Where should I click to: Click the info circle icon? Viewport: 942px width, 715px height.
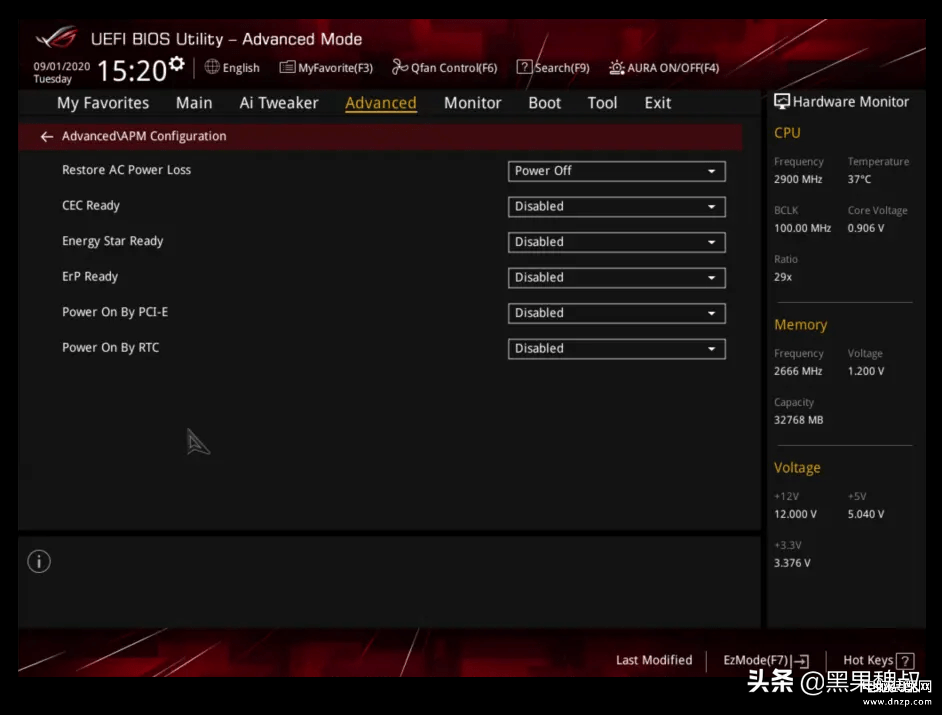[x=39, y=561]
